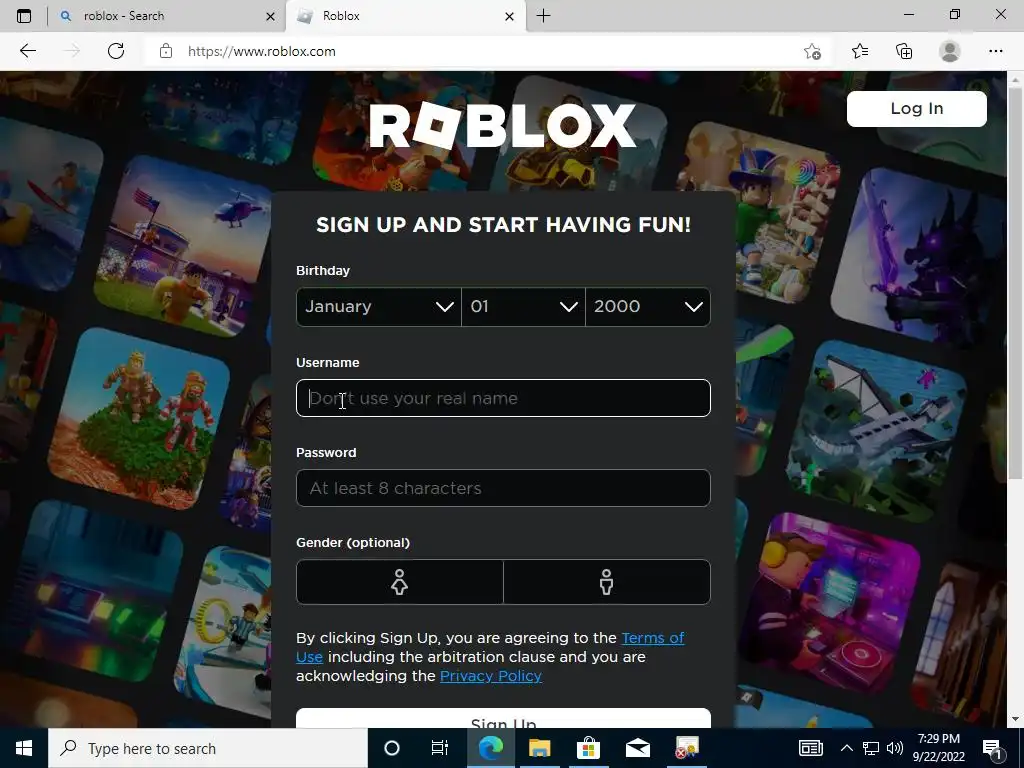The image size is (1024, 768).
Task: Open the browser profile avatar
Action: click(x=950, y=51)
